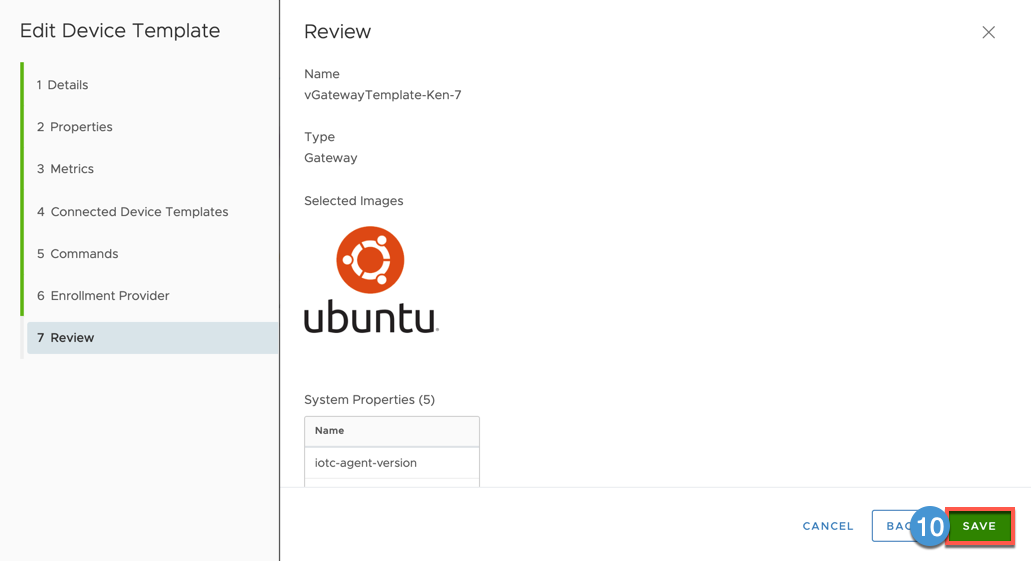Click the Gateway type value
The width and height of the screenshot is (1031, 561).
[x=331, y=158]
